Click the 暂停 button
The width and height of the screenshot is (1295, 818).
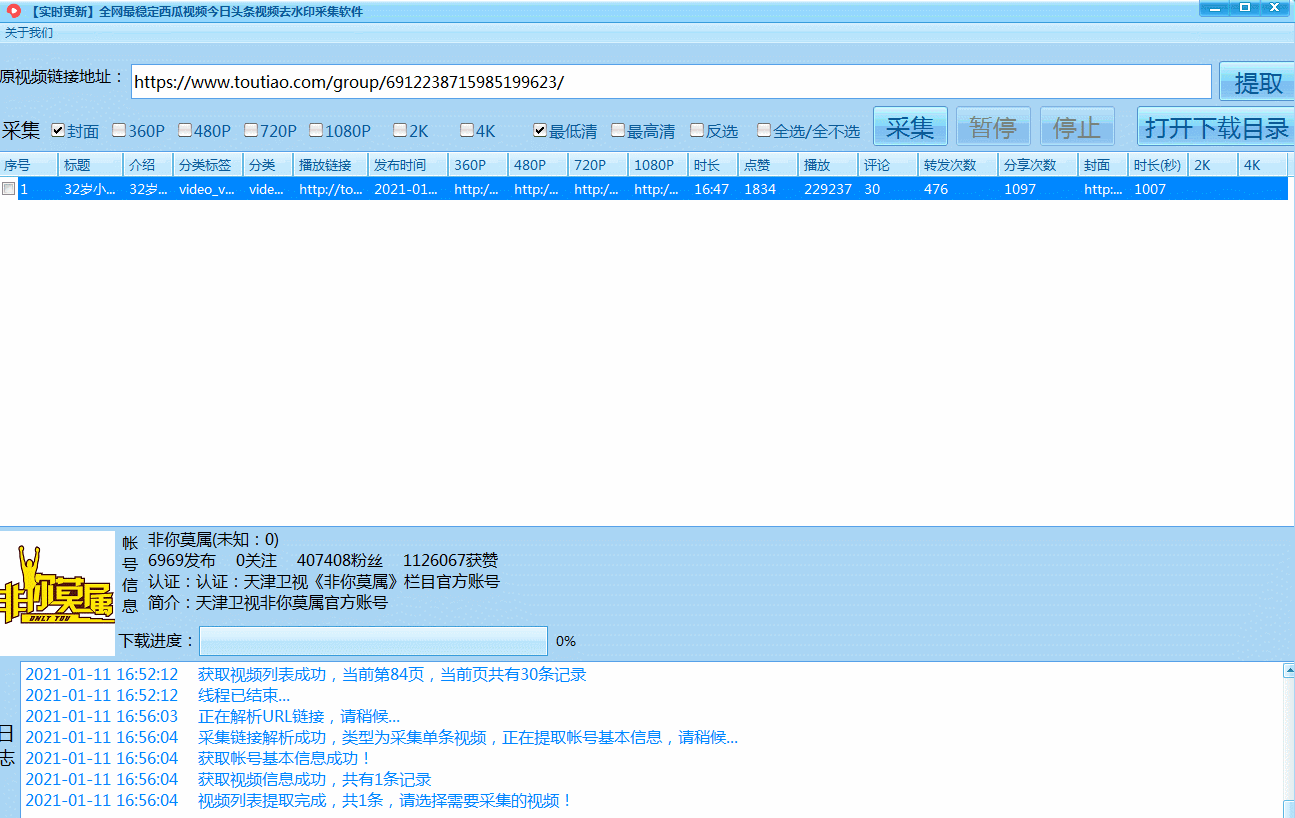(x=992, y=128)
